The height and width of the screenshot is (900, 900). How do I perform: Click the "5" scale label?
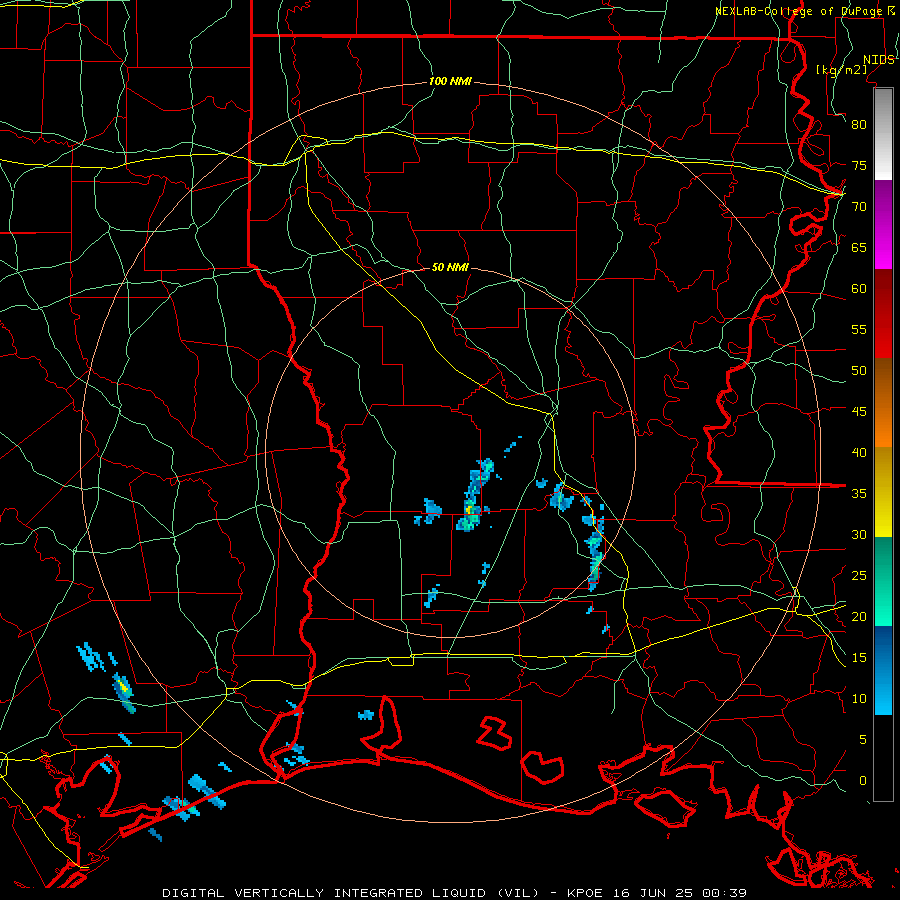point(863,740)
